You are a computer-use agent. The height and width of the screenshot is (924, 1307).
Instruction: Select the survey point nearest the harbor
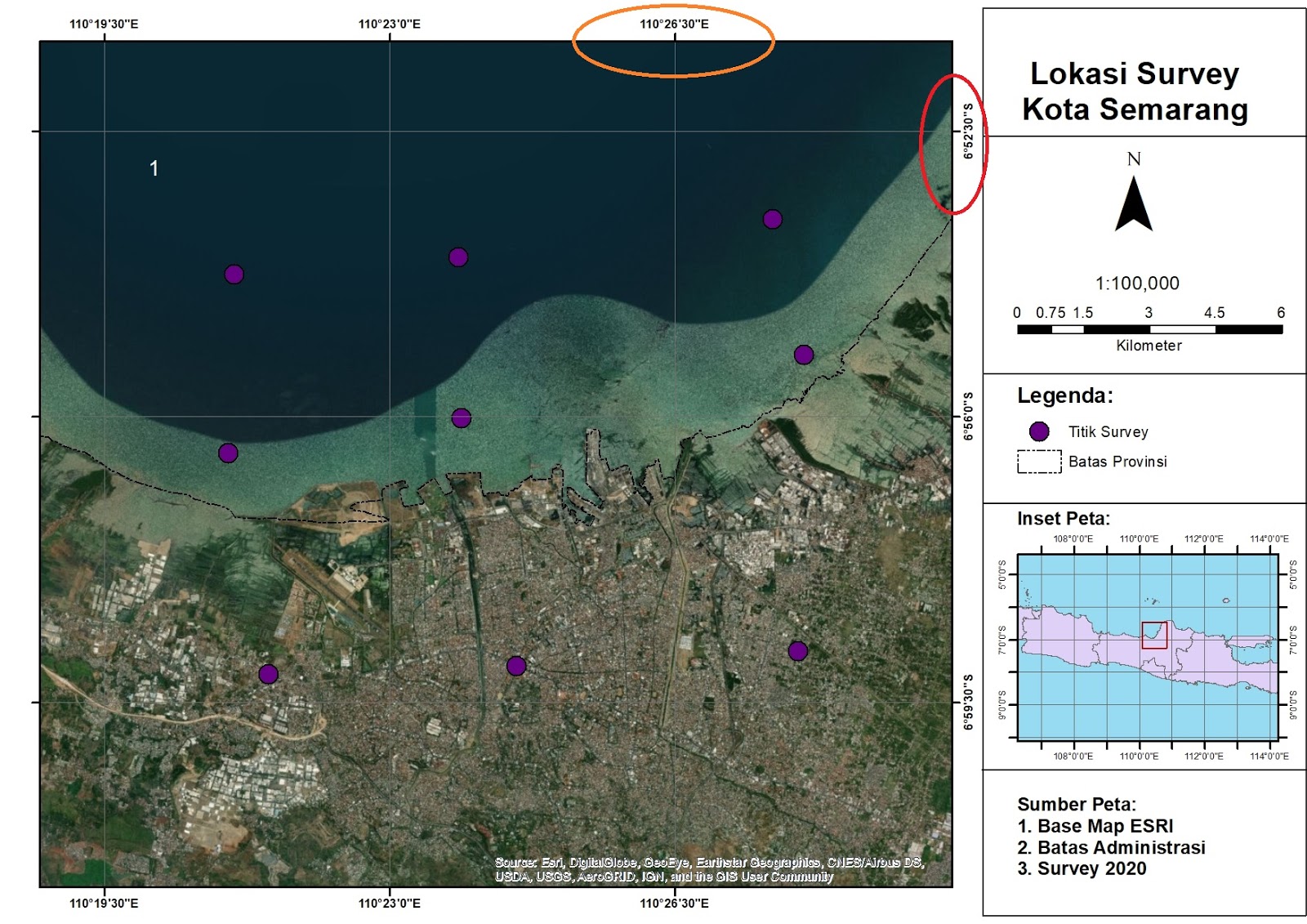[461, 419]
